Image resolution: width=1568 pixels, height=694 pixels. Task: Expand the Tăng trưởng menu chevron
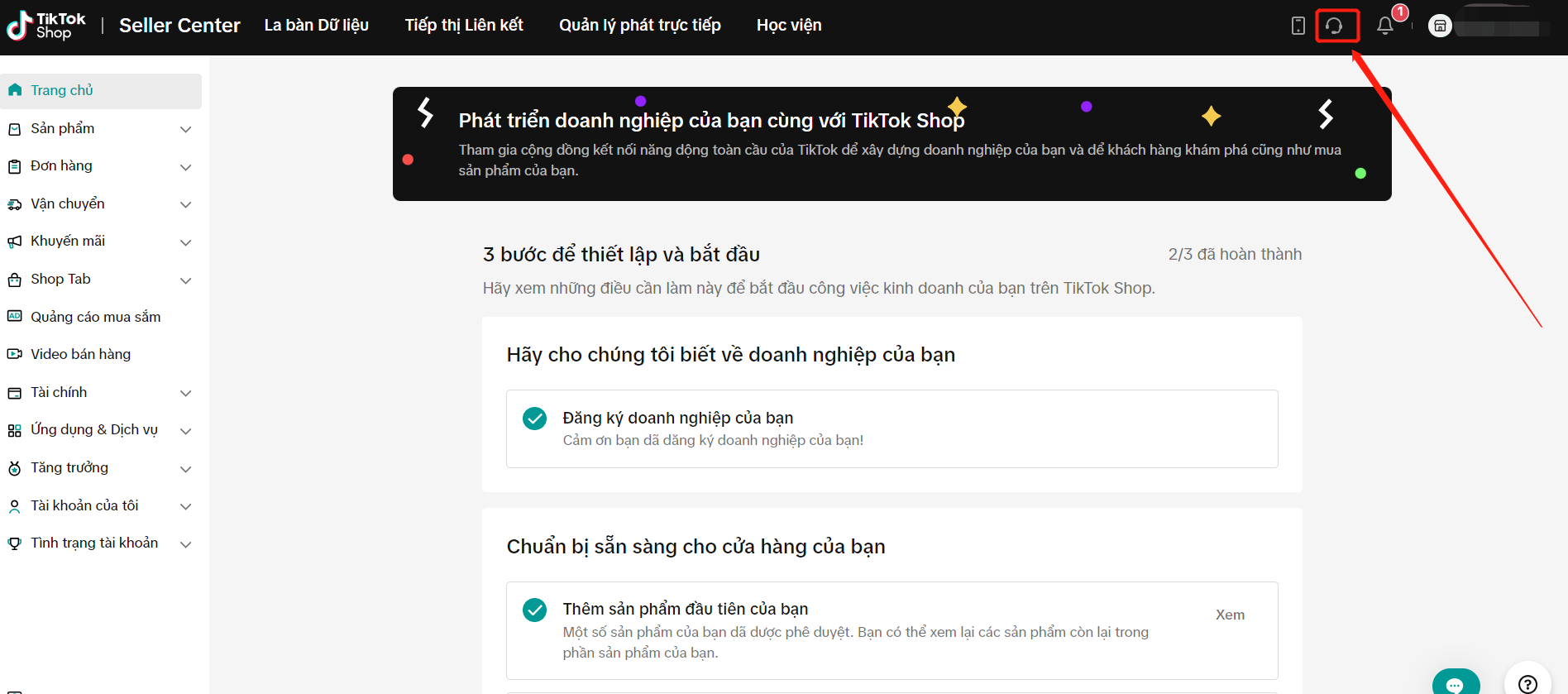186,469
